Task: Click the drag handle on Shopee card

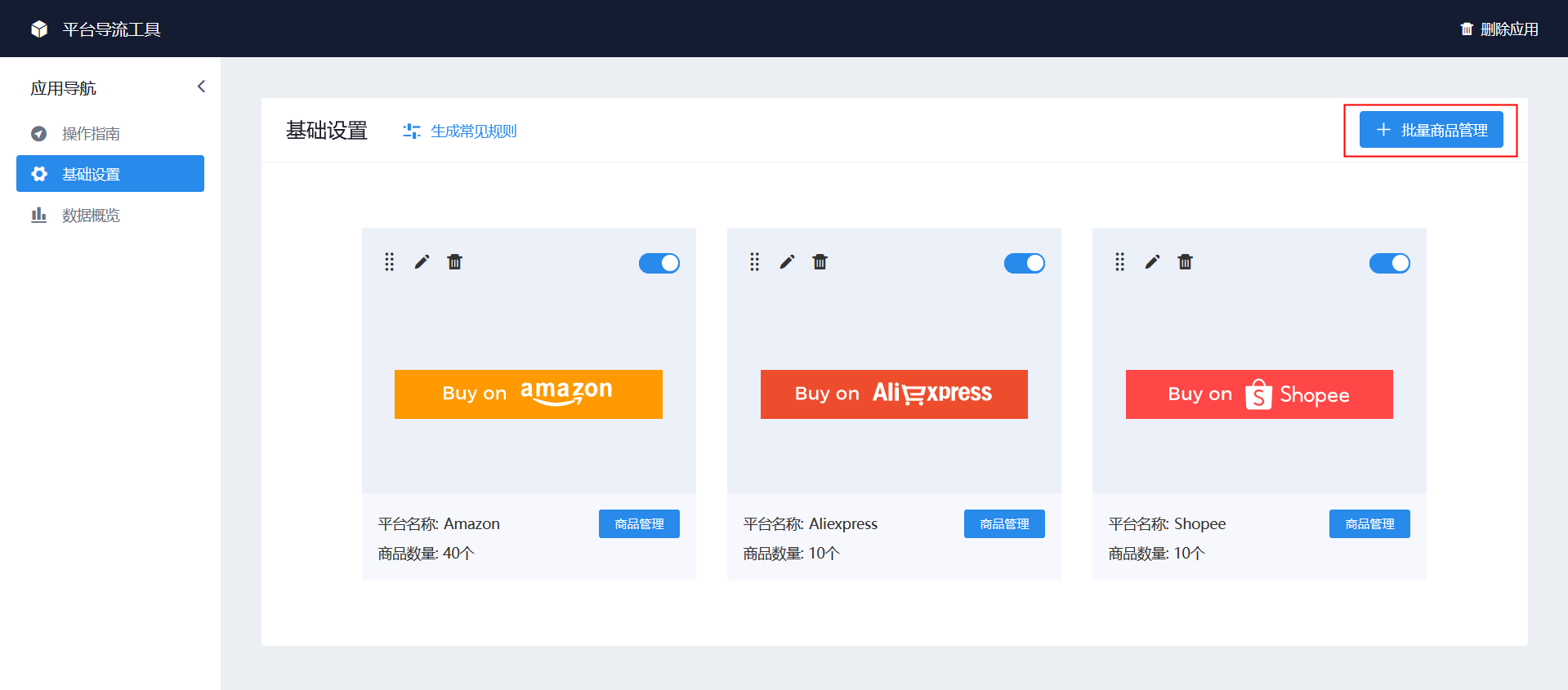Action: point(1120,262)
